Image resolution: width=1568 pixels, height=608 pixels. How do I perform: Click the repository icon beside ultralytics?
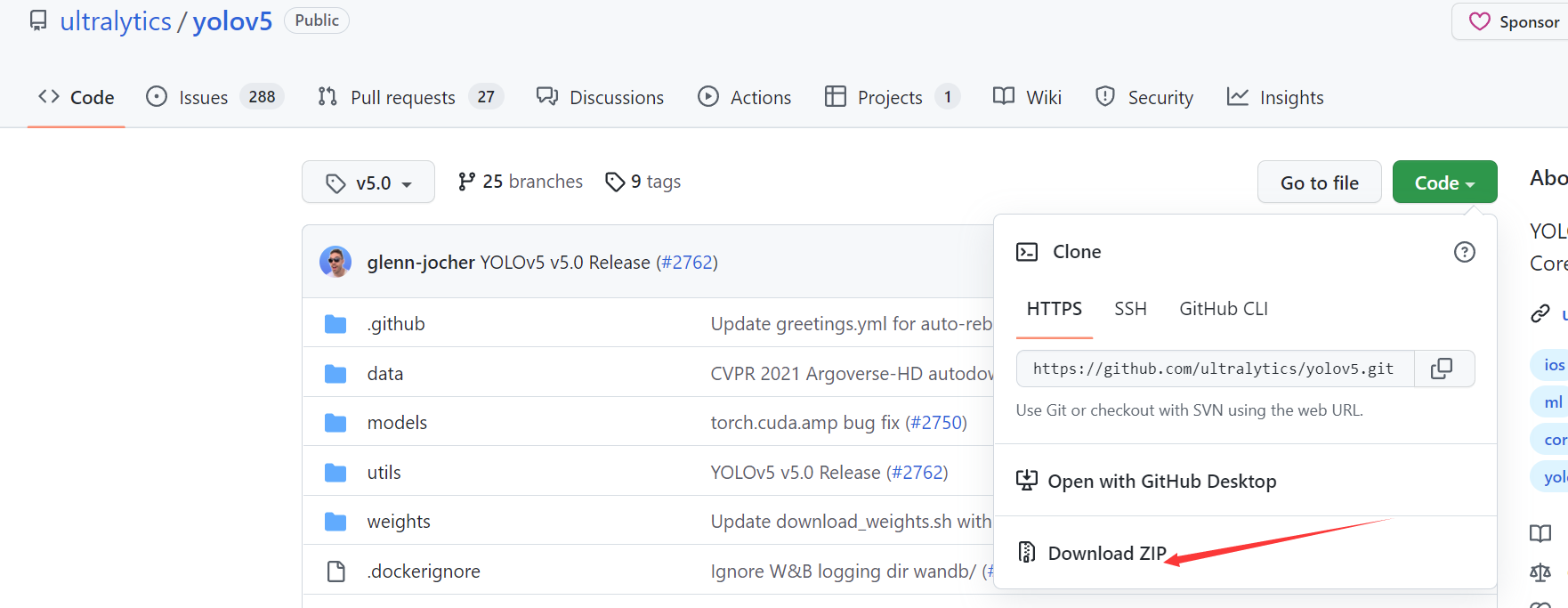coord(38,20)
